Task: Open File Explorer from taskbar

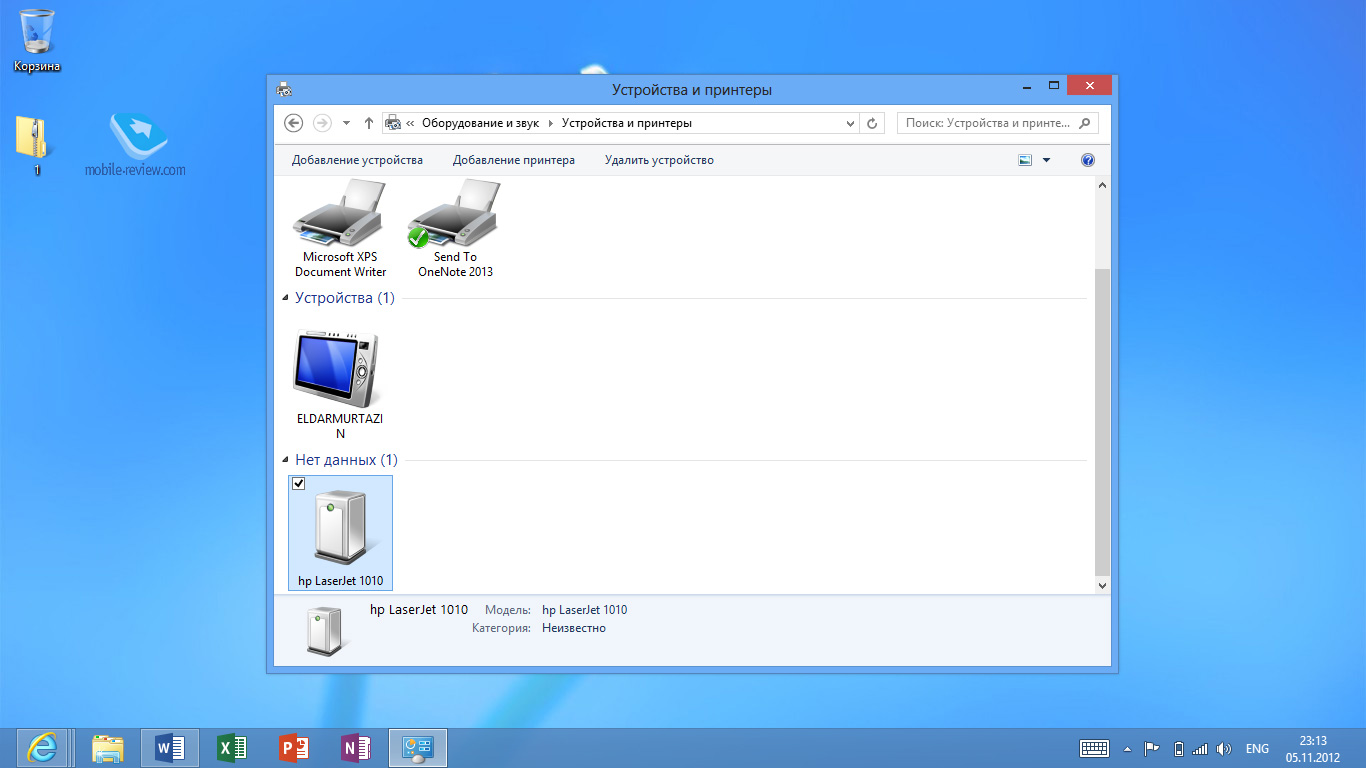Action: [107, 748]
